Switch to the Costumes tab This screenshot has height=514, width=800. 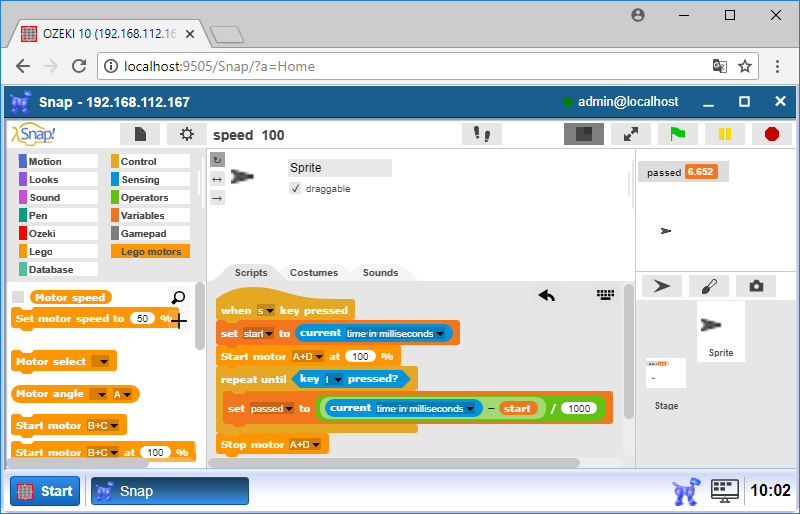pos(314,273)
